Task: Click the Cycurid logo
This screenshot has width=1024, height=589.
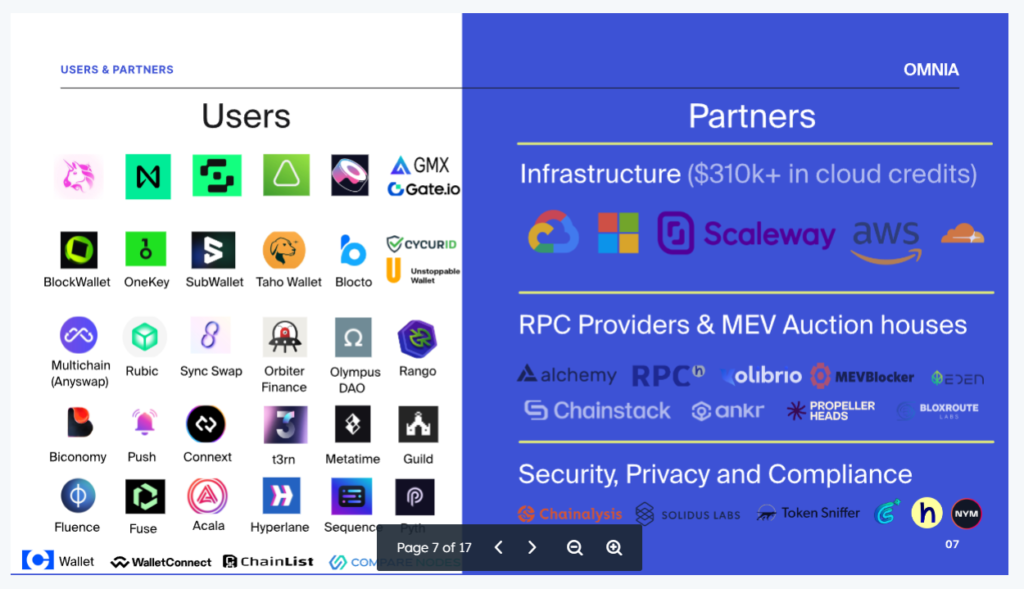Action: (x=422, y=244)
